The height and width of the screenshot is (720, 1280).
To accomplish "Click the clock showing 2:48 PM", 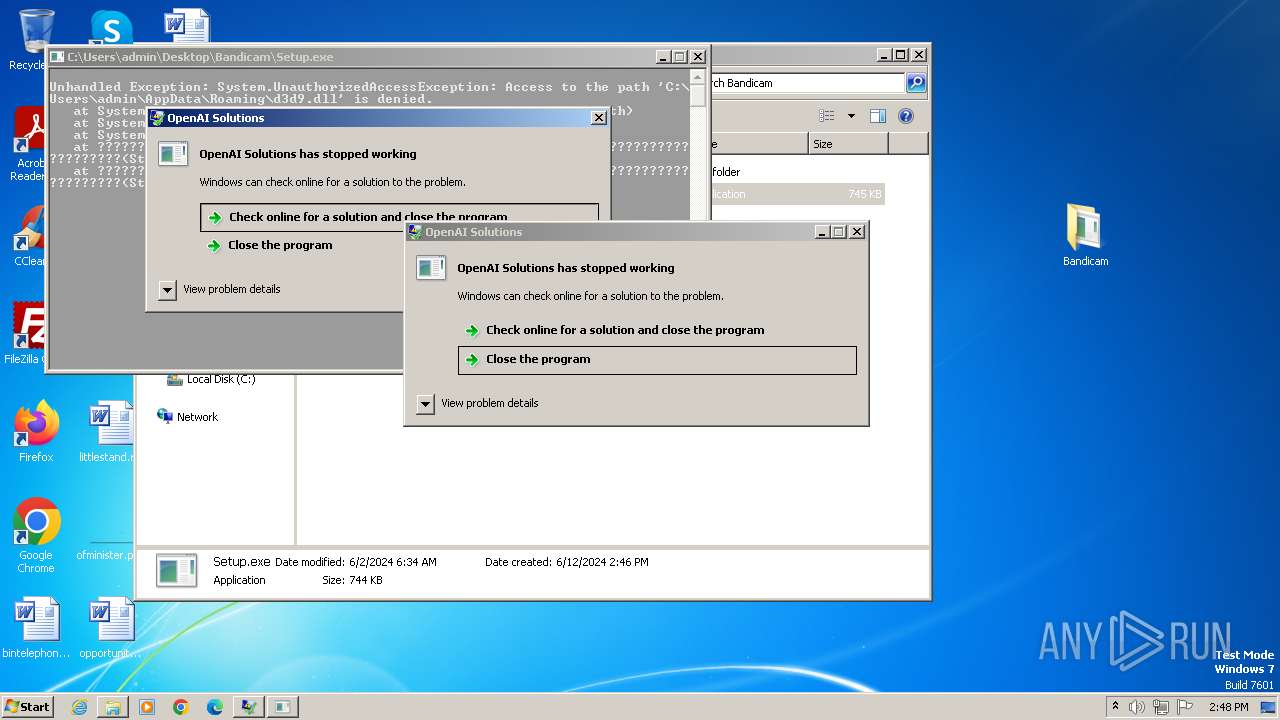I will (1228, 707).
